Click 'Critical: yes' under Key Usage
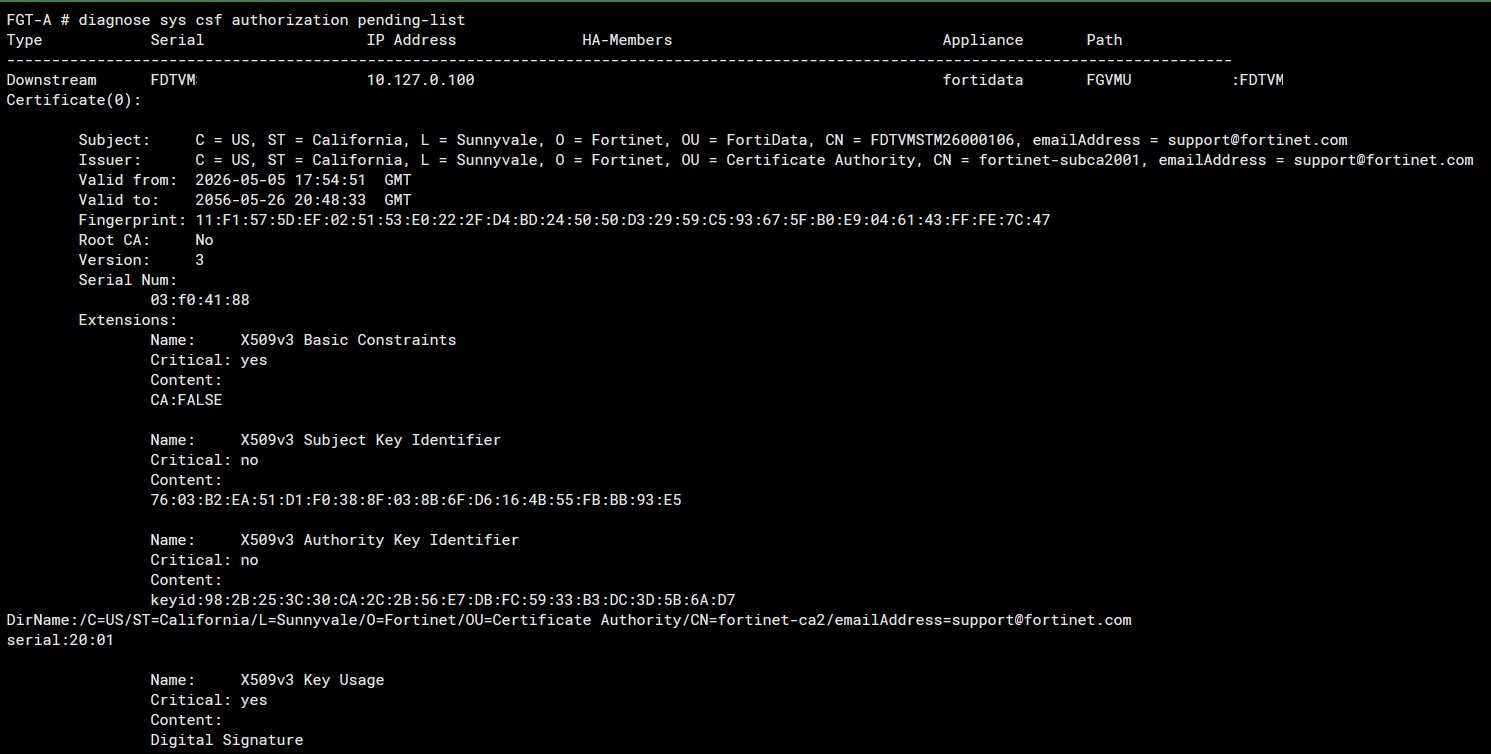 click(209, 700)
